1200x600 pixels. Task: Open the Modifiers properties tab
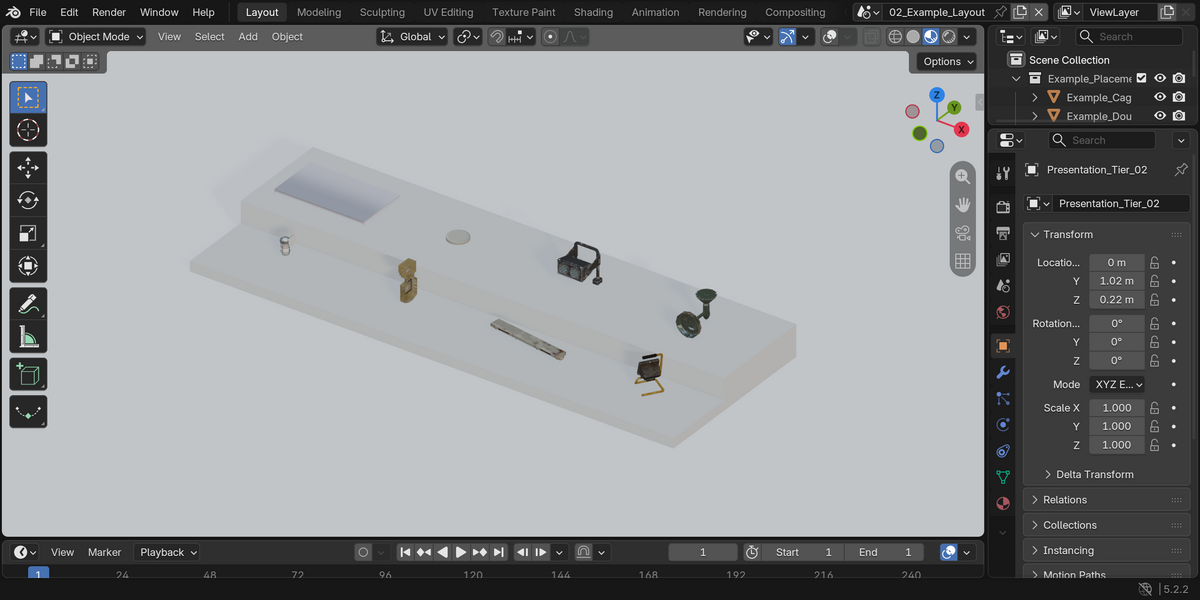[x=1003, y=372]
